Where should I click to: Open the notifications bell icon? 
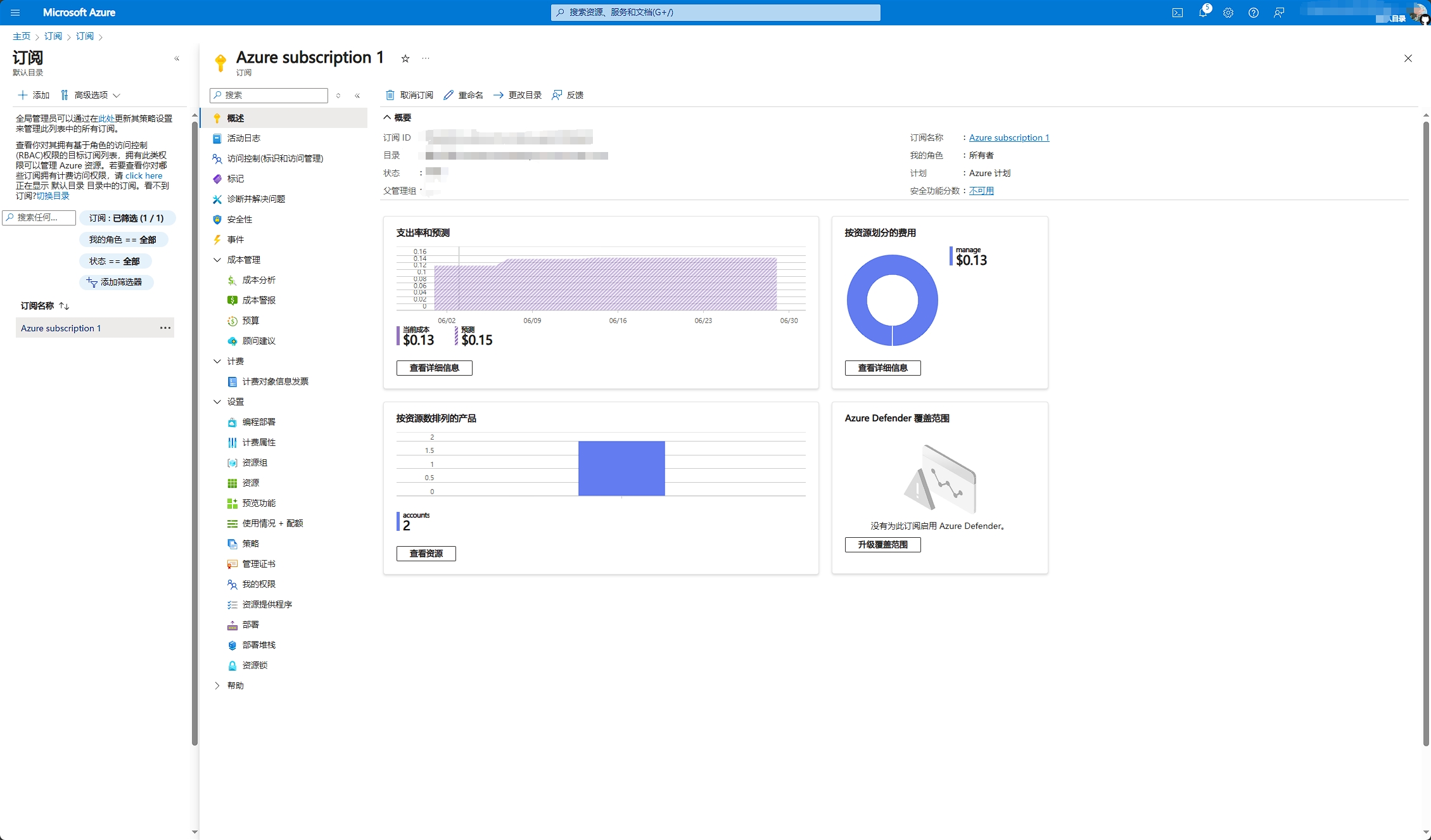point(1202,13)
